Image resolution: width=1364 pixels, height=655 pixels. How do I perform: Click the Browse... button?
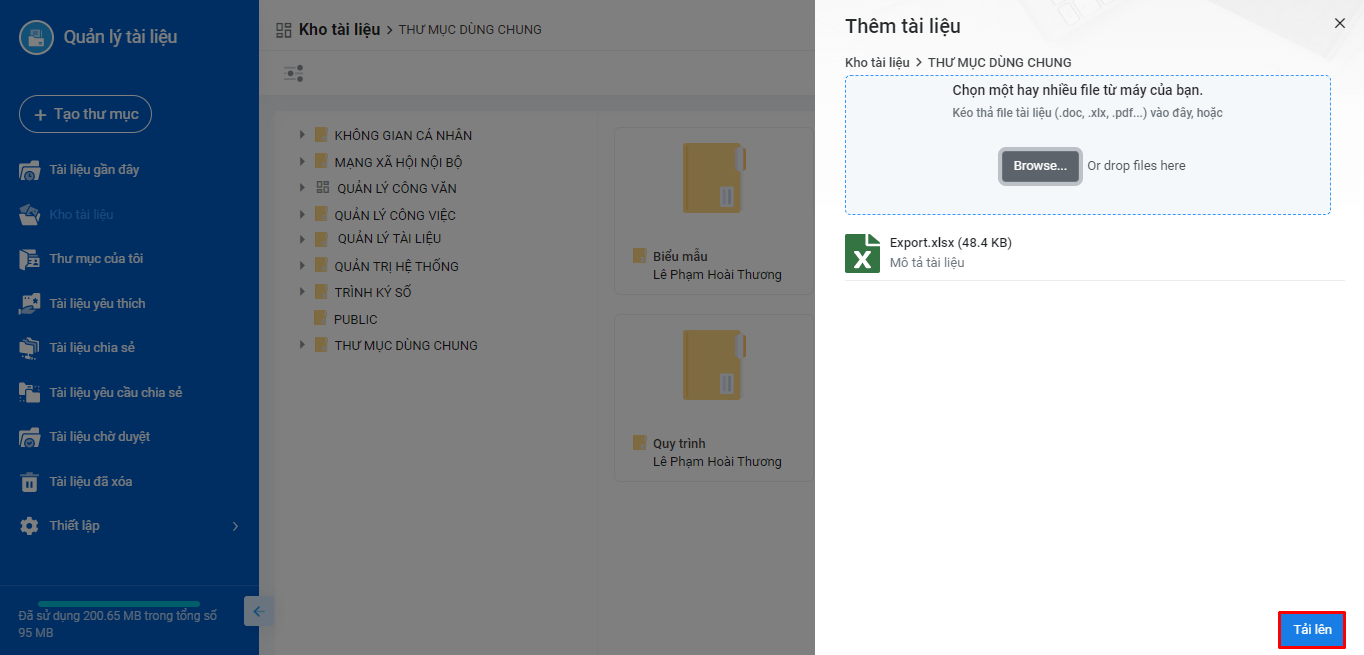(x=1040, y=166)
